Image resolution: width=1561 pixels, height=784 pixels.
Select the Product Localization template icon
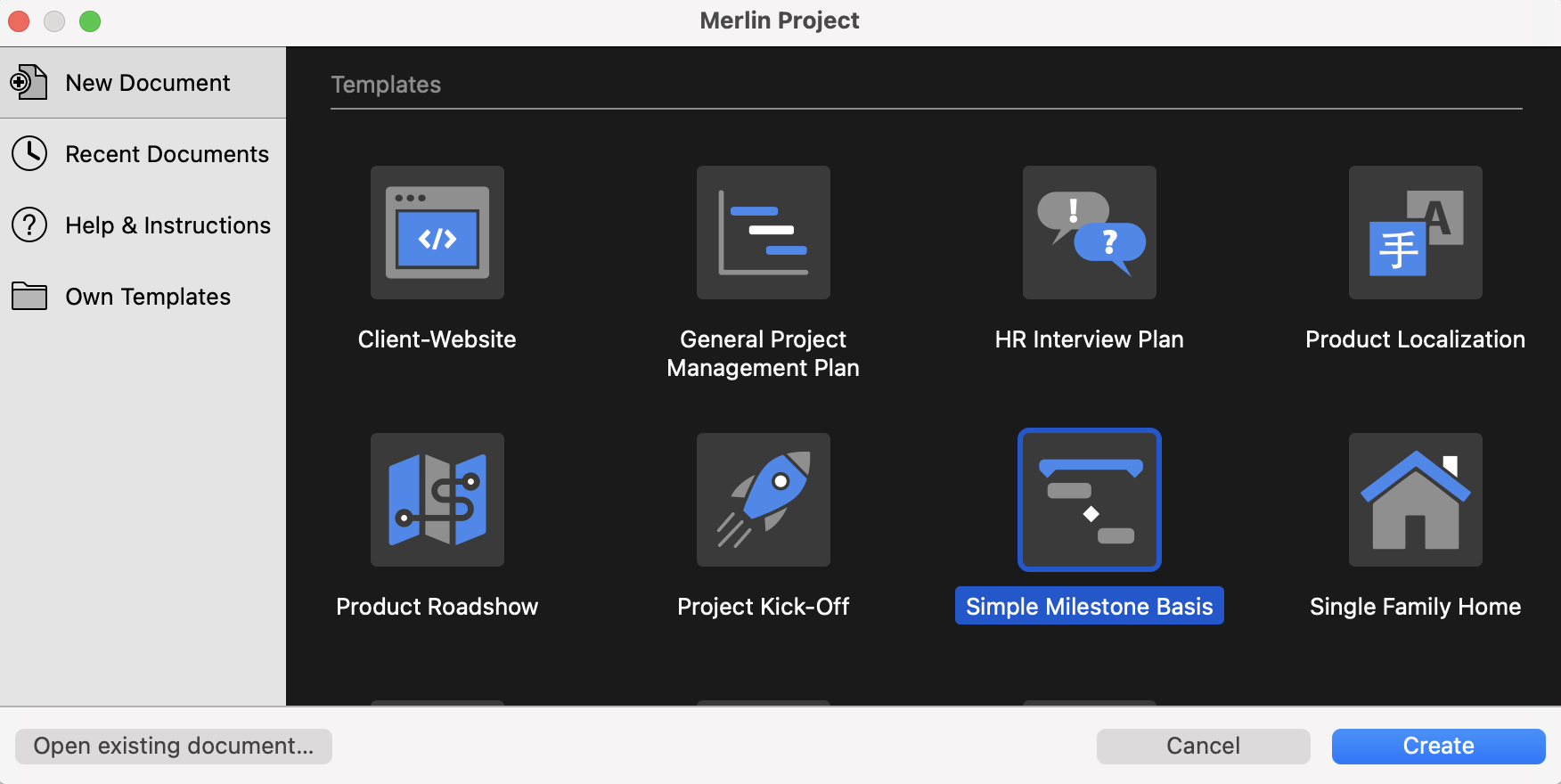click(1415, 233)
